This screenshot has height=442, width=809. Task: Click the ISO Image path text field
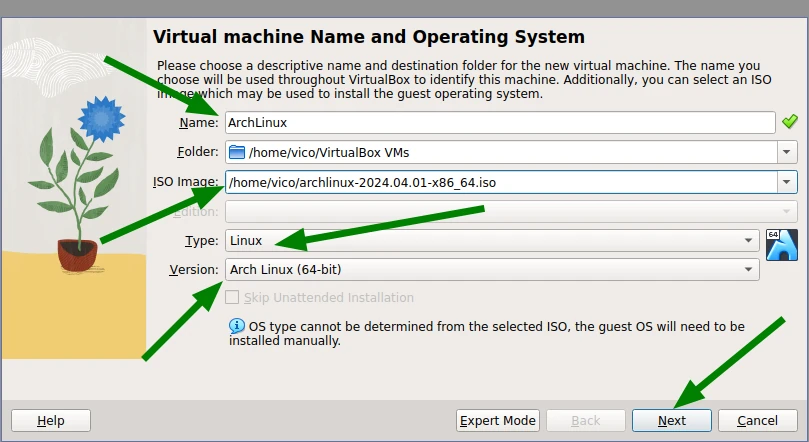point(499,182)
